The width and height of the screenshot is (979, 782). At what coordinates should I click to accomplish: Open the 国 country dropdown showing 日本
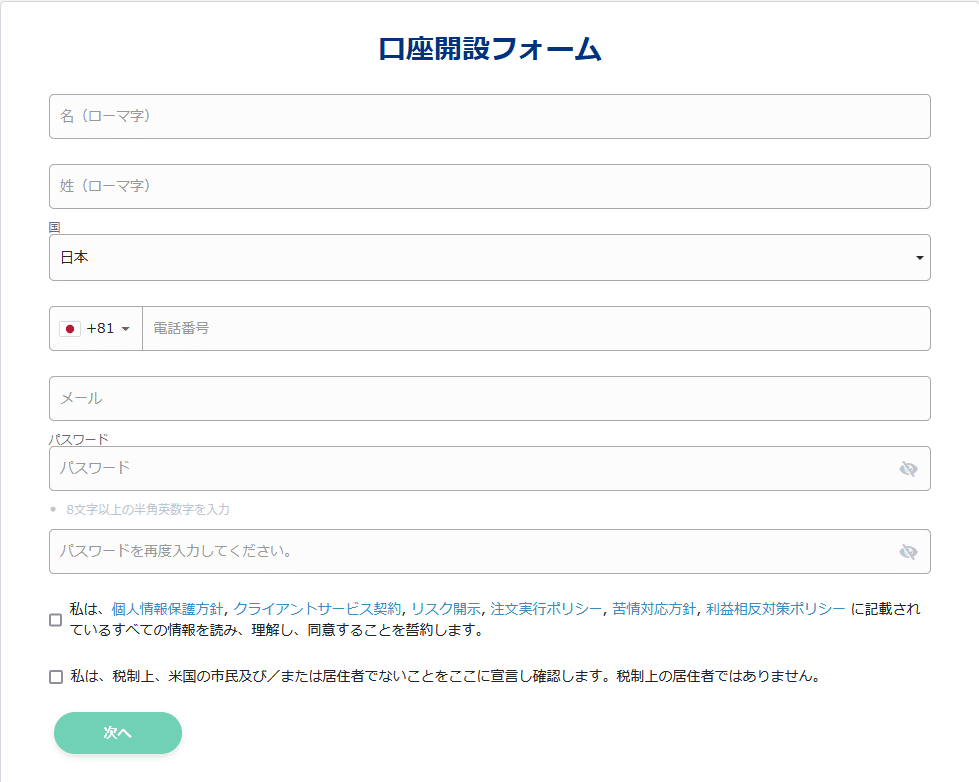pos(490,257)
